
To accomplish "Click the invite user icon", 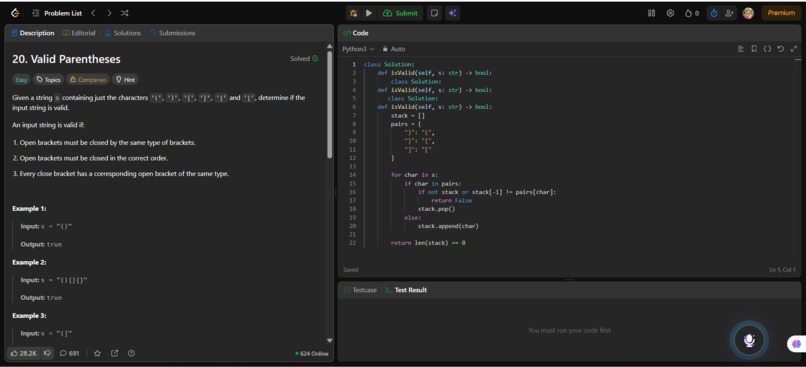I will click(x=729, y=13).
